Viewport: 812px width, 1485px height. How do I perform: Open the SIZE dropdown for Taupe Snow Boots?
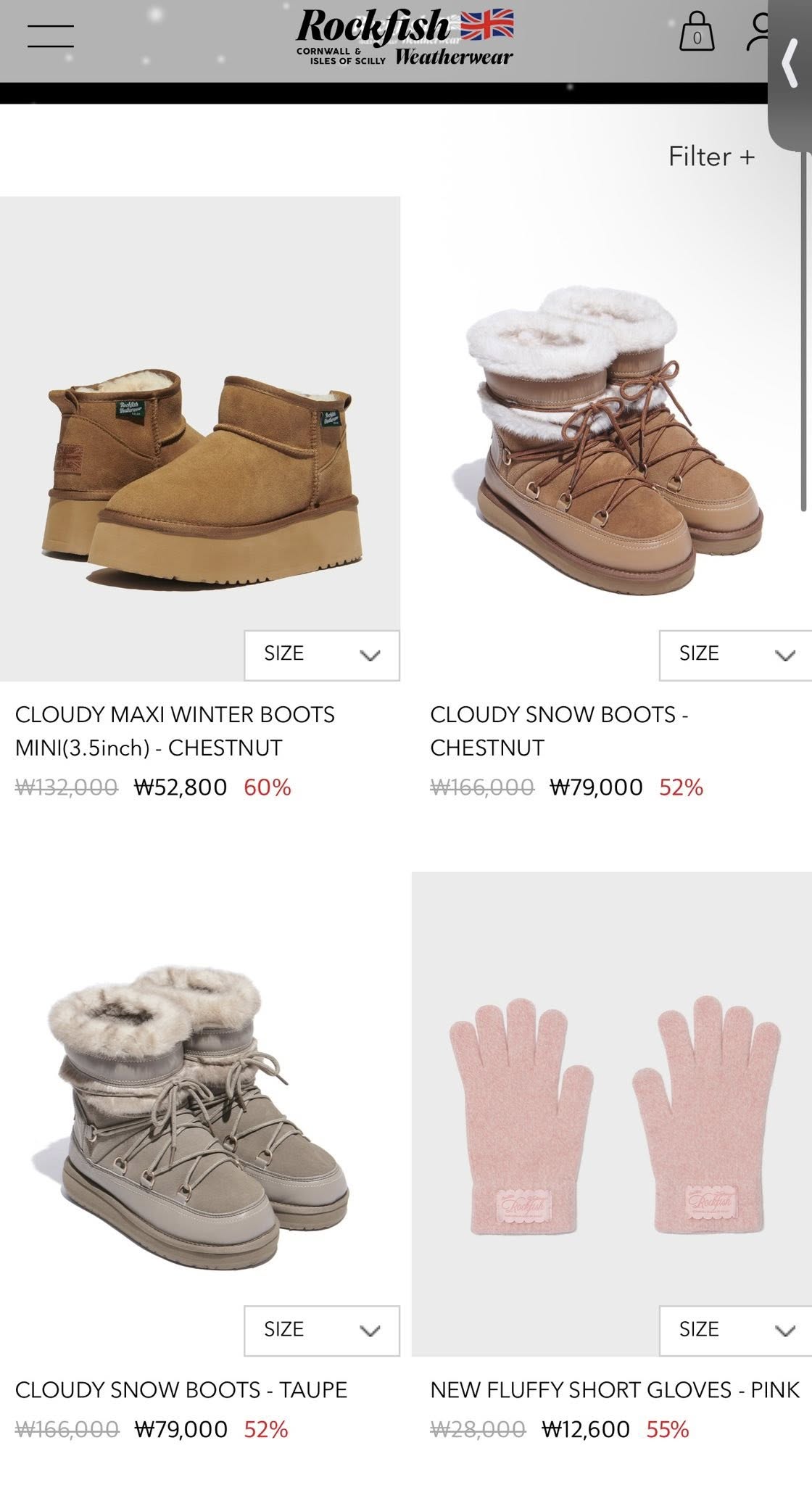322,1331
